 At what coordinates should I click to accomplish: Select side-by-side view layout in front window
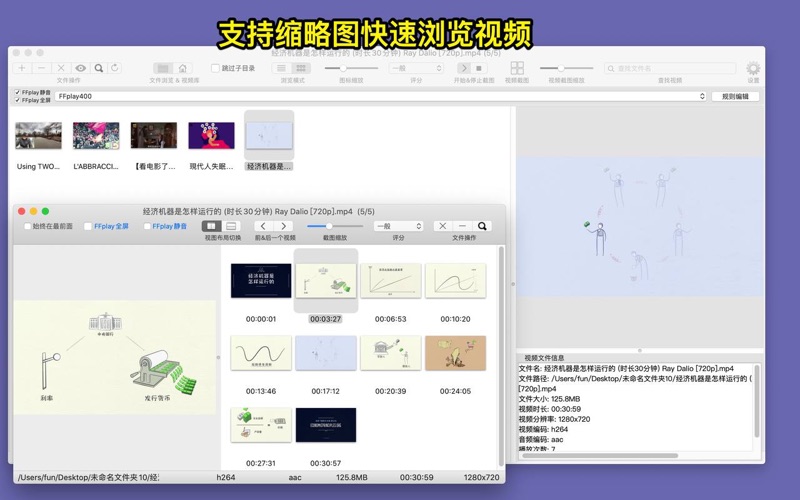tap(212, 226)
